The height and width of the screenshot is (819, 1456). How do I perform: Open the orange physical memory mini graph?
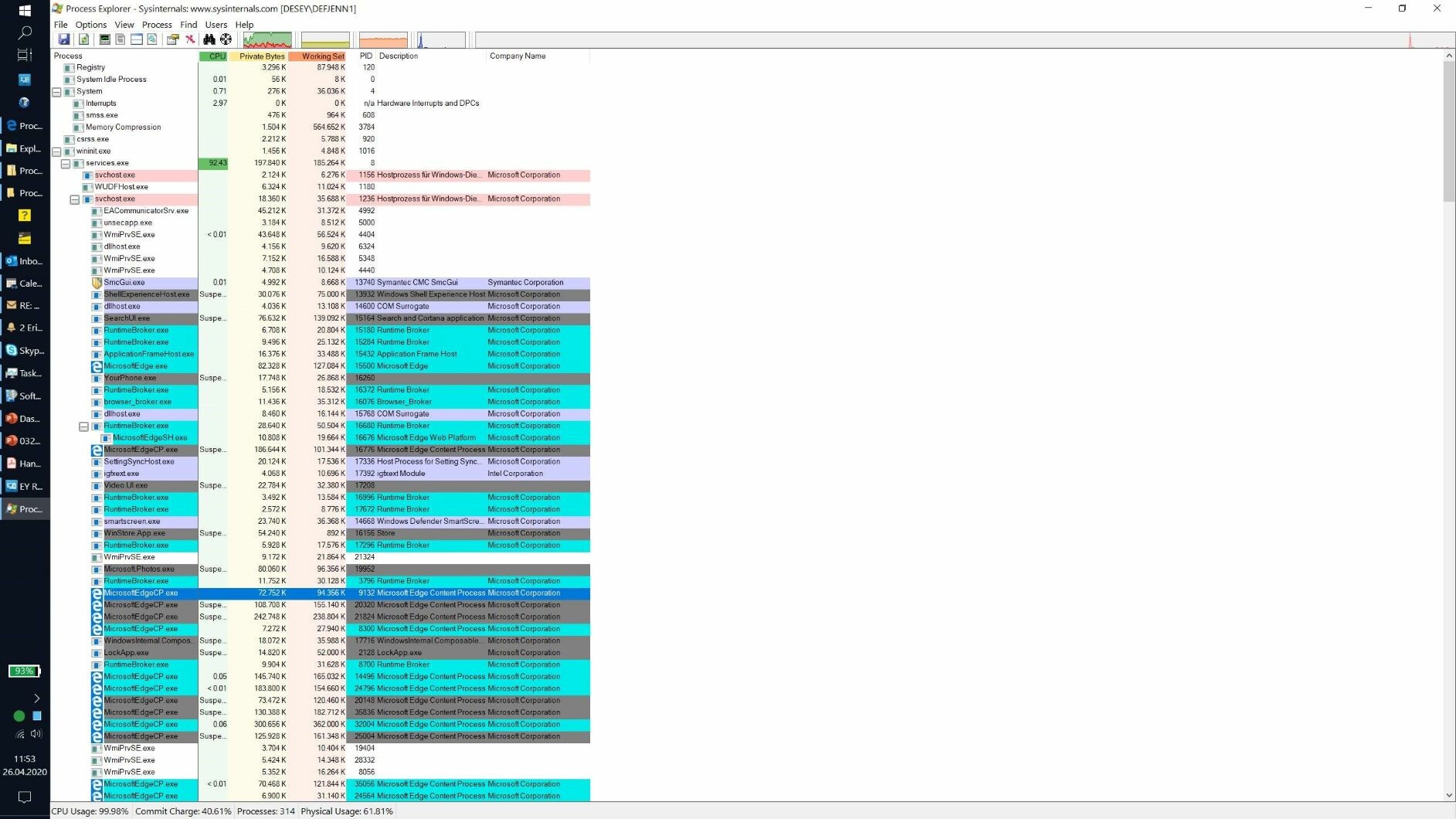383,40
